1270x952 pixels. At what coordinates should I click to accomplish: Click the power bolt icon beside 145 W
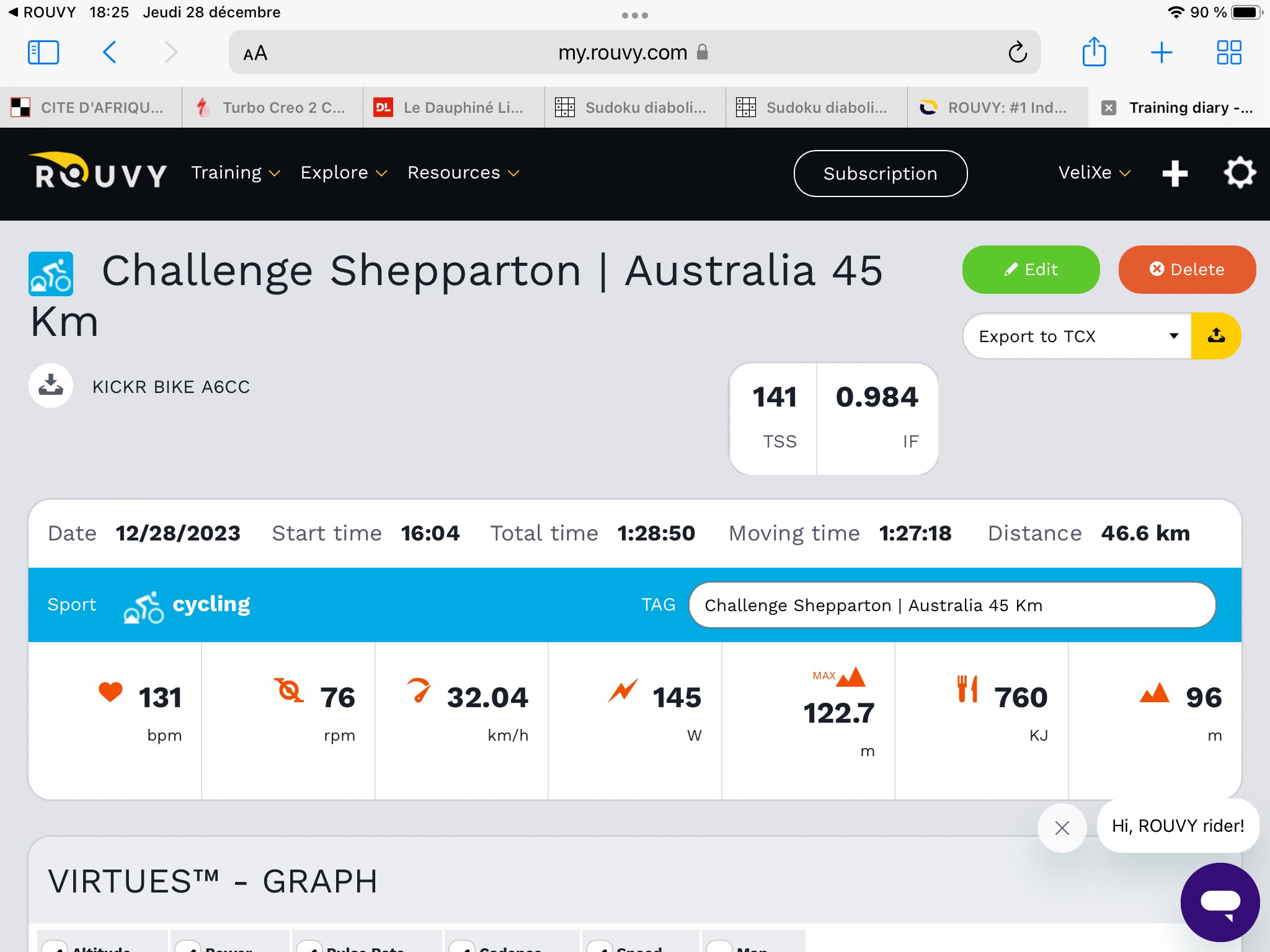[x=623, y=690]
